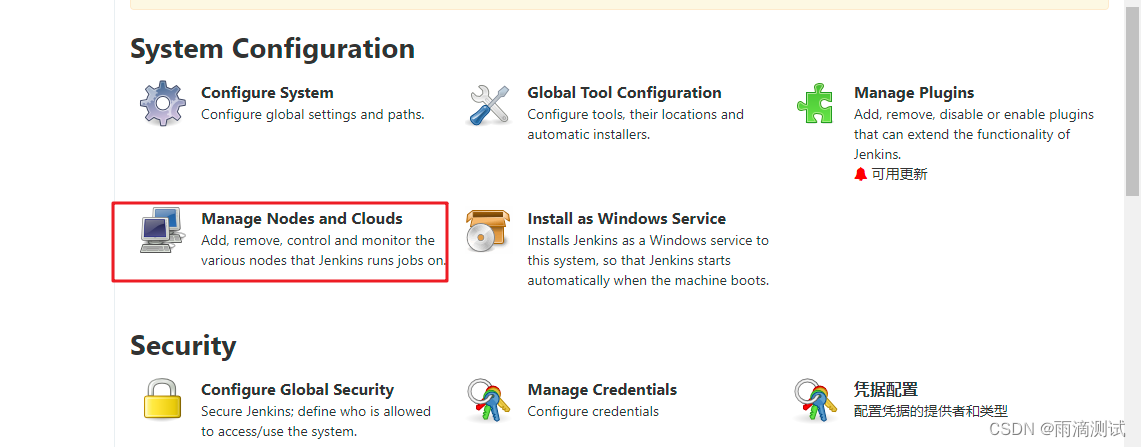Click the Manage Nodes and Clouds computer icon
1141x447 pixels.
(x=161, y=230)
